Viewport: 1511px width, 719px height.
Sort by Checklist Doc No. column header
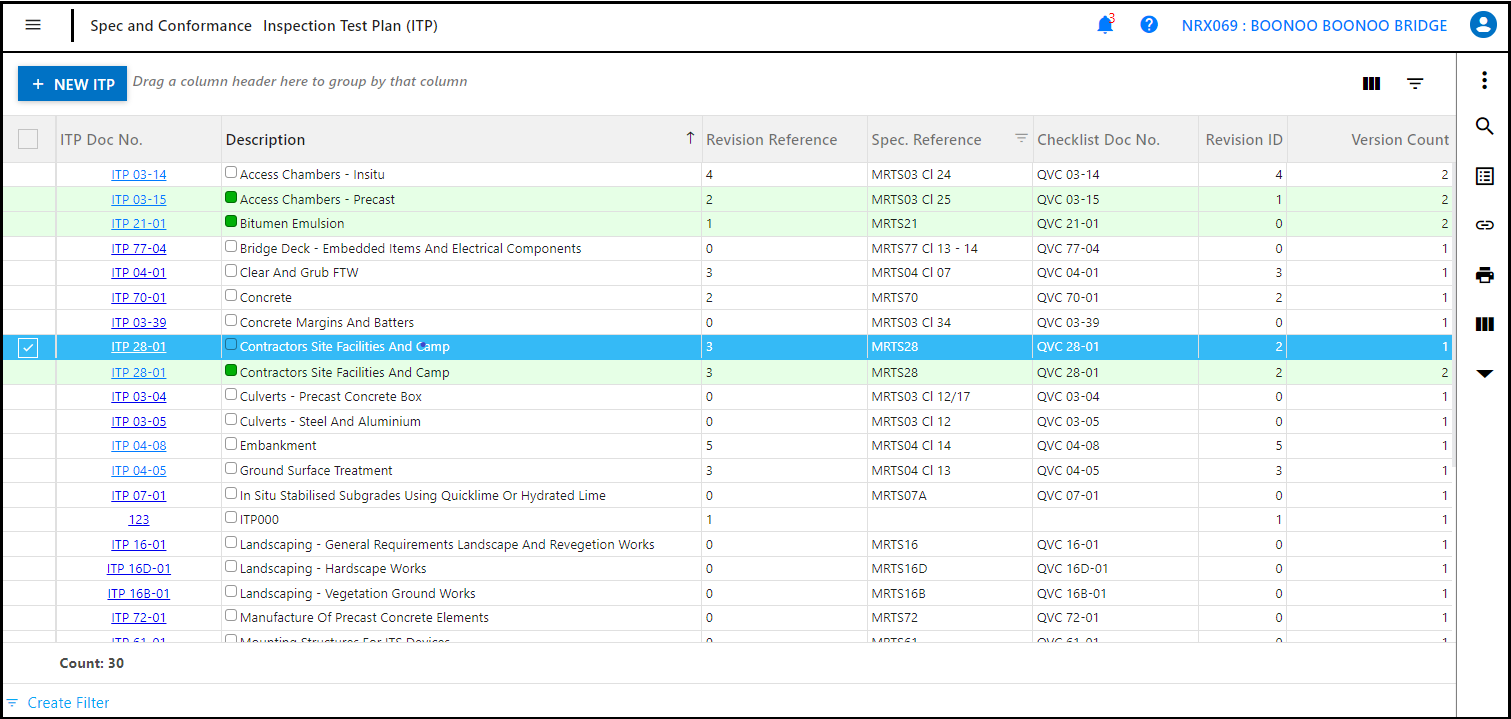1098,139
